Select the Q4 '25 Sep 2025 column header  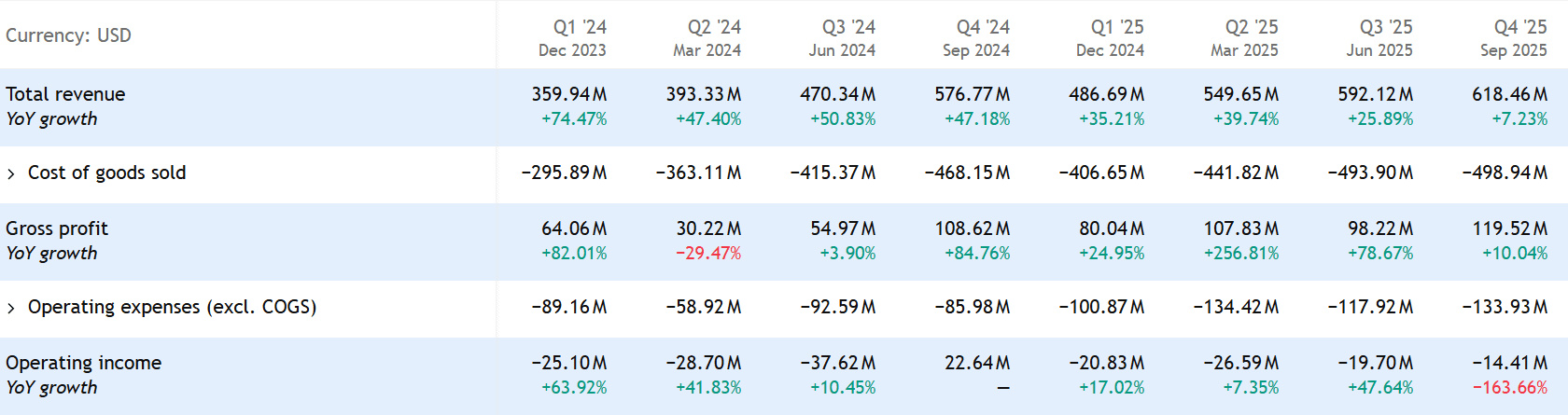tap(1514, 38)
